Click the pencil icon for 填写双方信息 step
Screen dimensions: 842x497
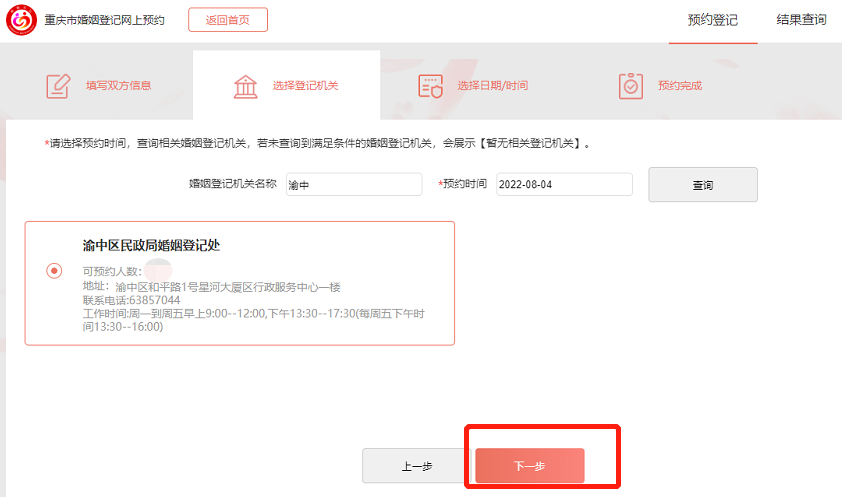pyautogui.click(x=59, y=86)
